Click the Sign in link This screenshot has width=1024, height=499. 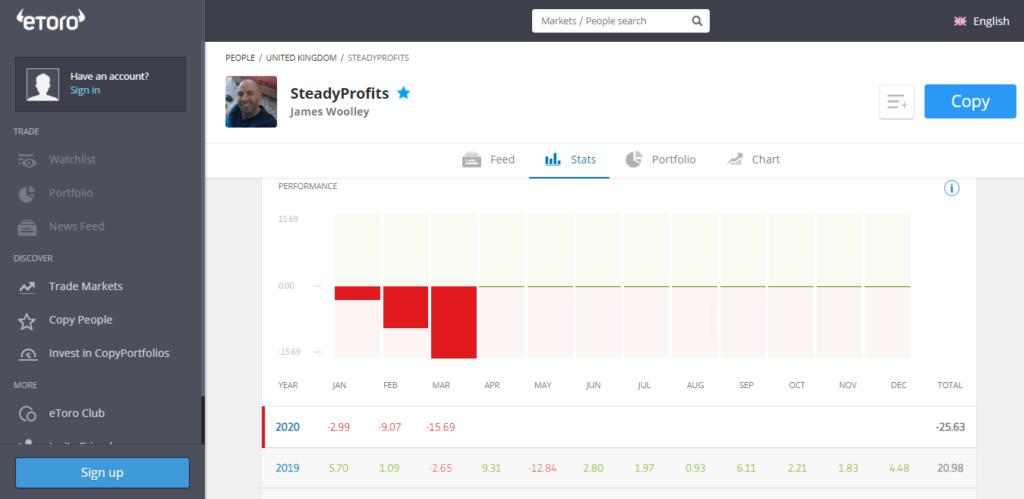pos(86,90)
